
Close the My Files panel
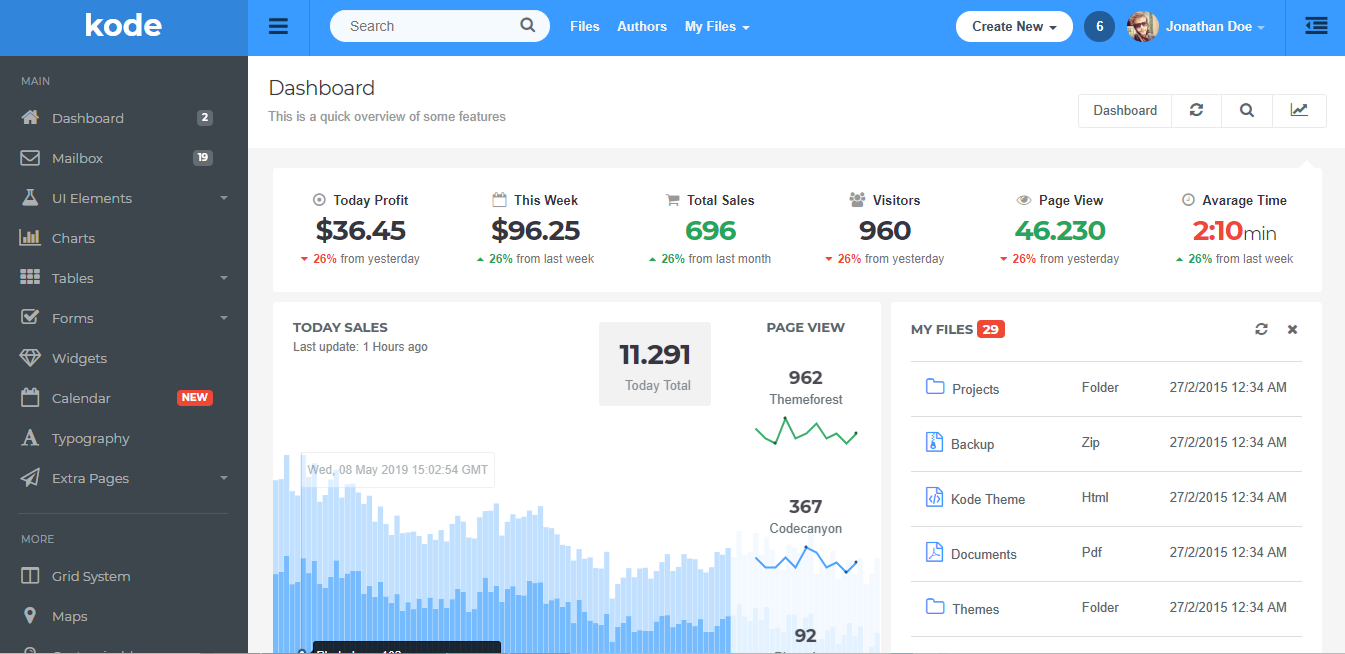[x=1292, y=329]
